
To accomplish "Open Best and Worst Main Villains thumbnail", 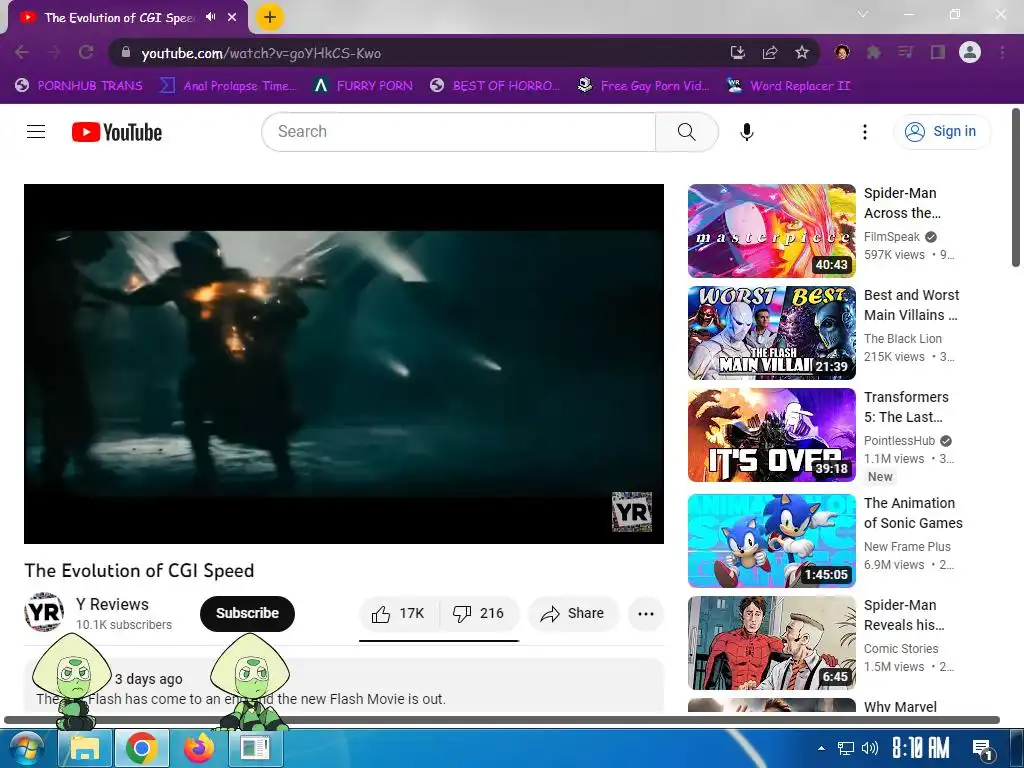I will point(771,333).
